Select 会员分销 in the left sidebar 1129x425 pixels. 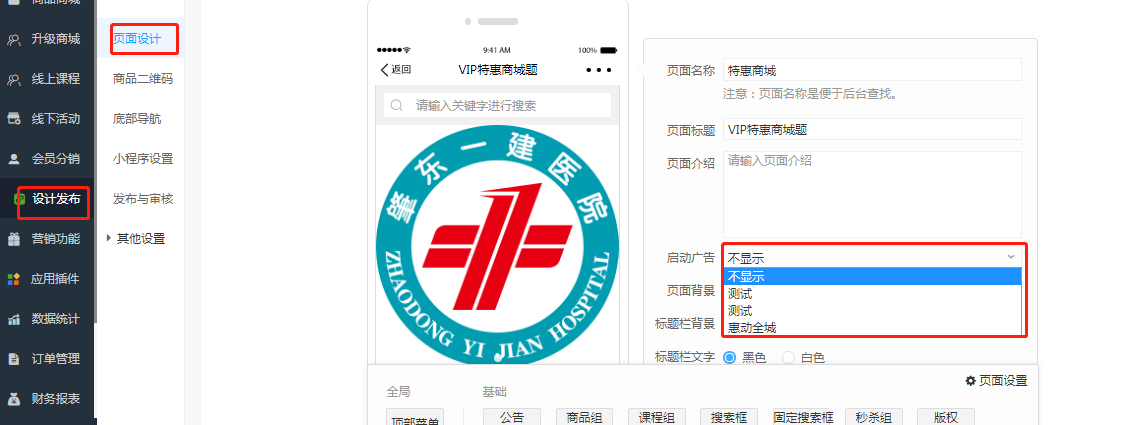click(x=47, y=158)
